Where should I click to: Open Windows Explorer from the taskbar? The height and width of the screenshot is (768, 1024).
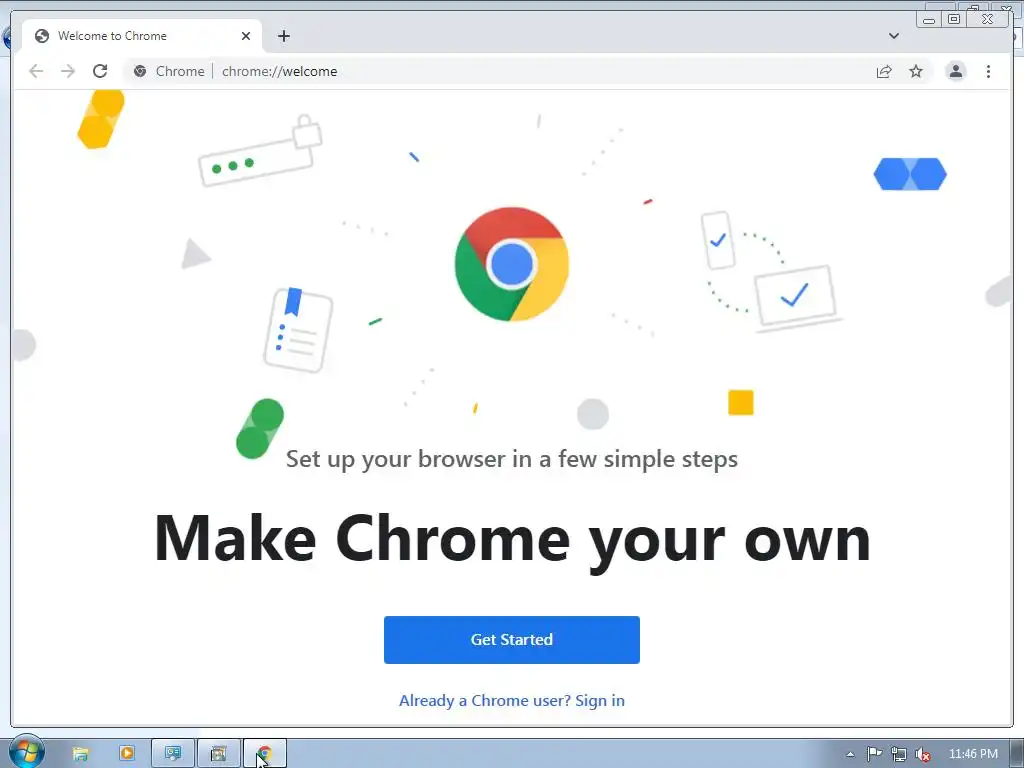tap(80, 754)
